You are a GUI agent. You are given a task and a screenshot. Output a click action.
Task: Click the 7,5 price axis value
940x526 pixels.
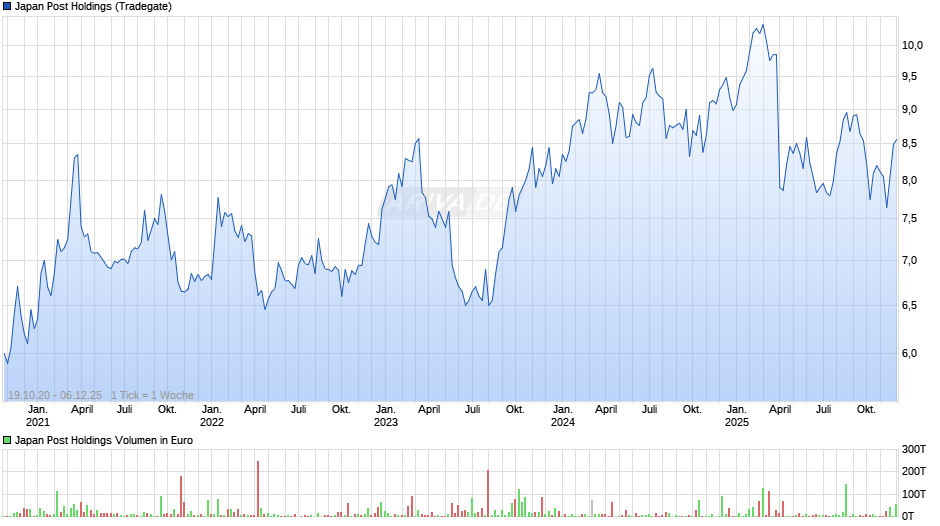(909, 218)
